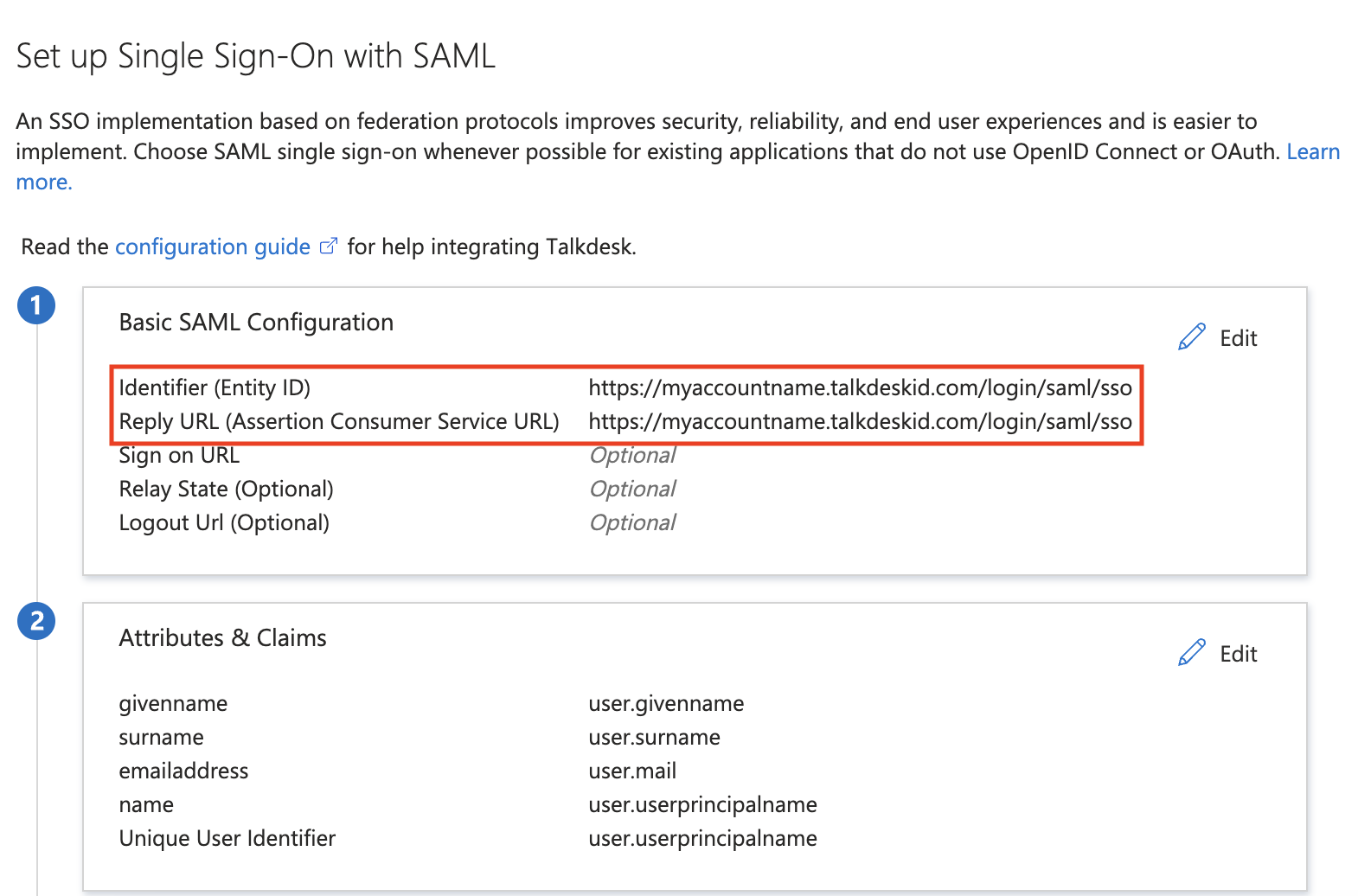Click the Attributes & Claims heading
Viewport: 1358px width, 896px height.
[x=222, y=637]
